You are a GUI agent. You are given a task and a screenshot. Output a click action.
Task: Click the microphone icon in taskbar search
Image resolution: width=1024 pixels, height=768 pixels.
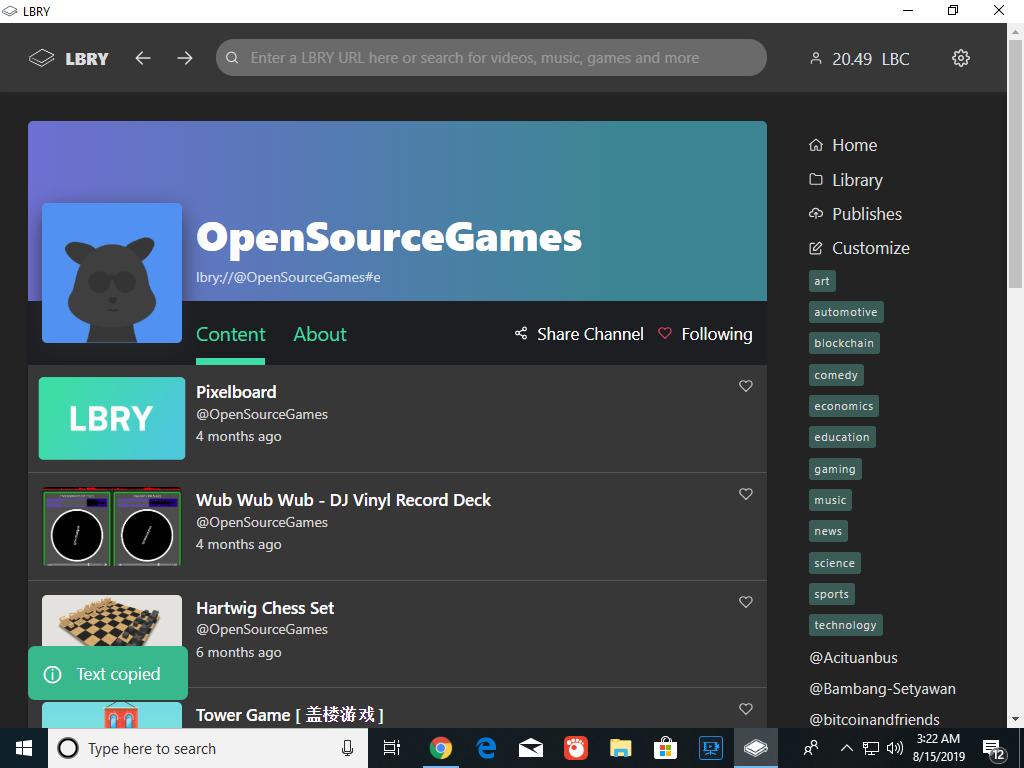click(347, 748)
